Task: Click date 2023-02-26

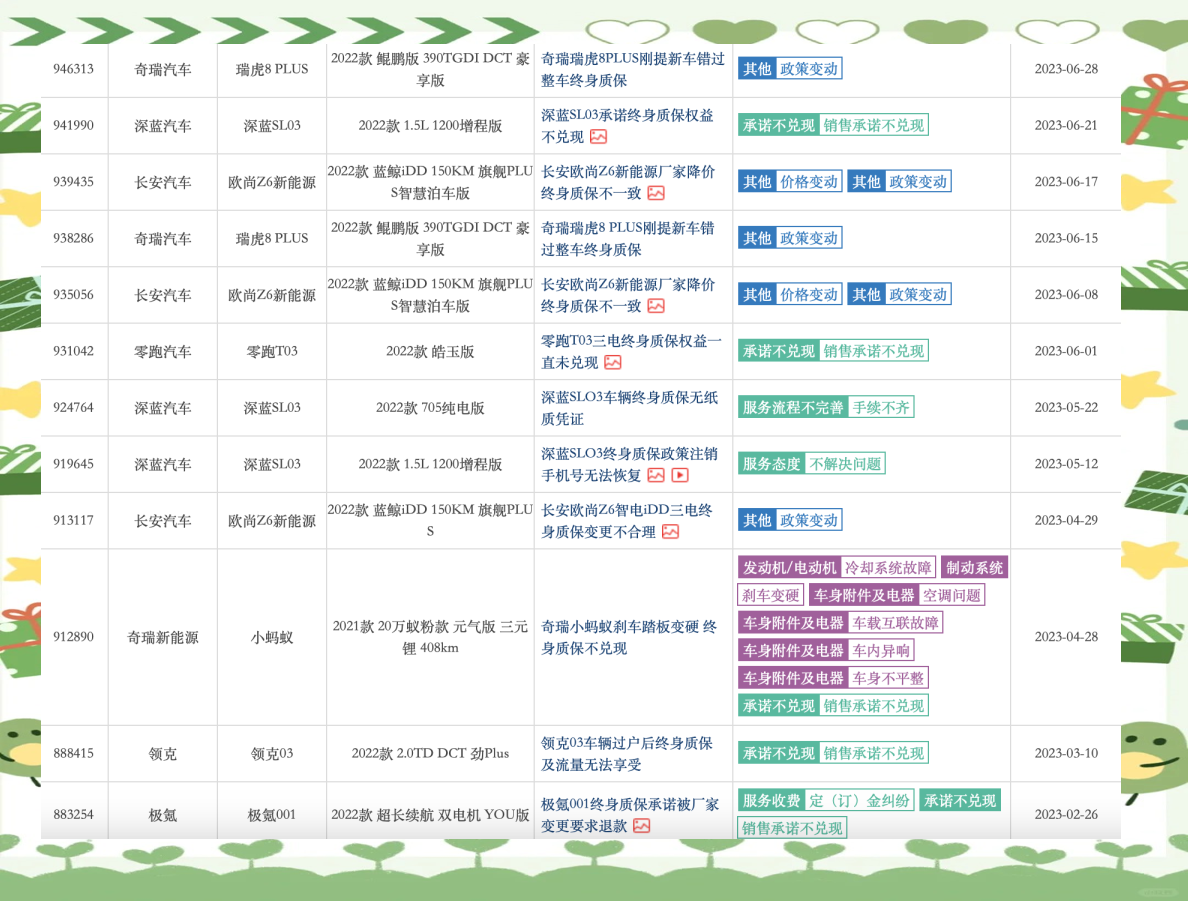Action: [1066, 815]
